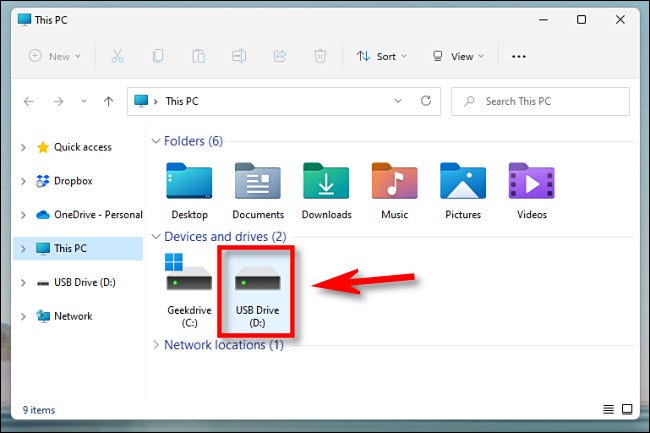Viewport: 650px width, 433px height.
Task: Switch to large icons view in status bar
Action: click(627, 409)
